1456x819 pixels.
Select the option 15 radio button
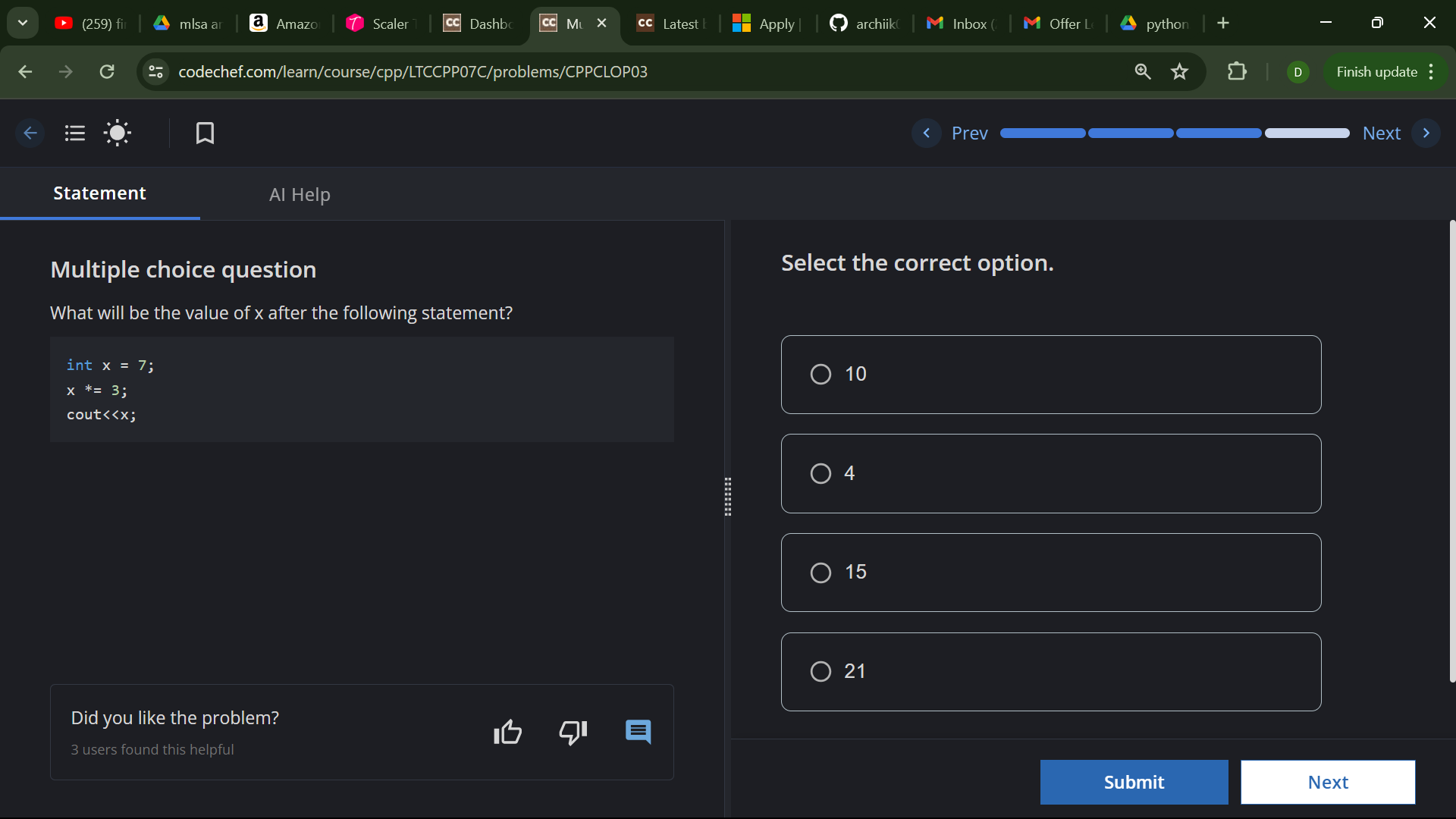(821, 573)
